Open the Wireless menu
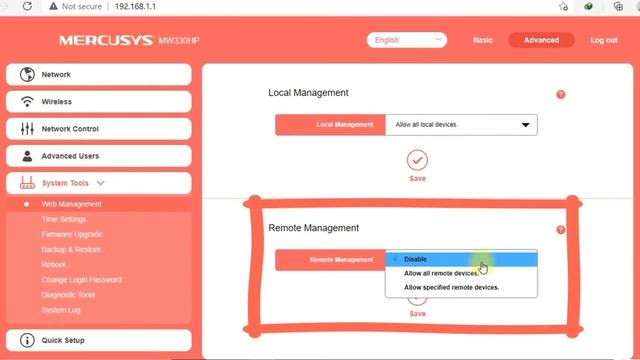The image size is (640, 360). click(x=99, y=102)
